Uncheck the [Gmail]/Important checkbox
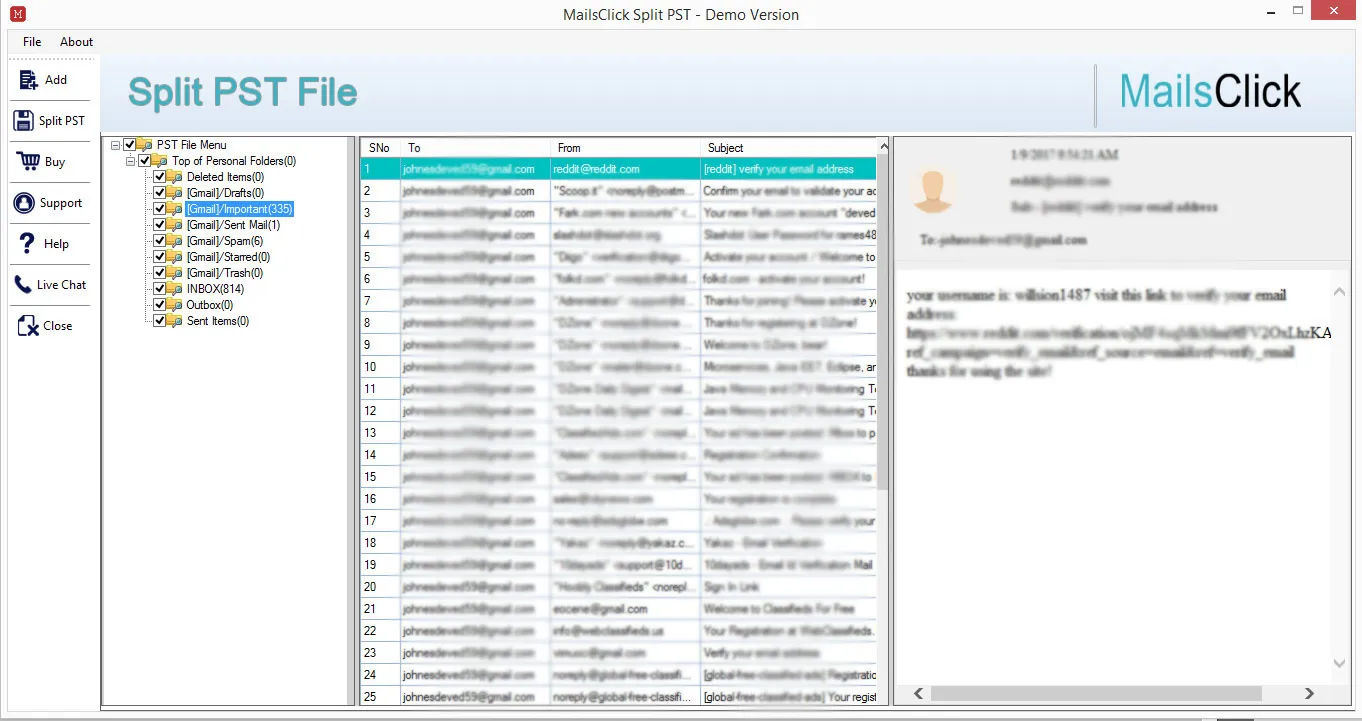The width and height of the screenshot is (1362, 721). coord(159,209)
